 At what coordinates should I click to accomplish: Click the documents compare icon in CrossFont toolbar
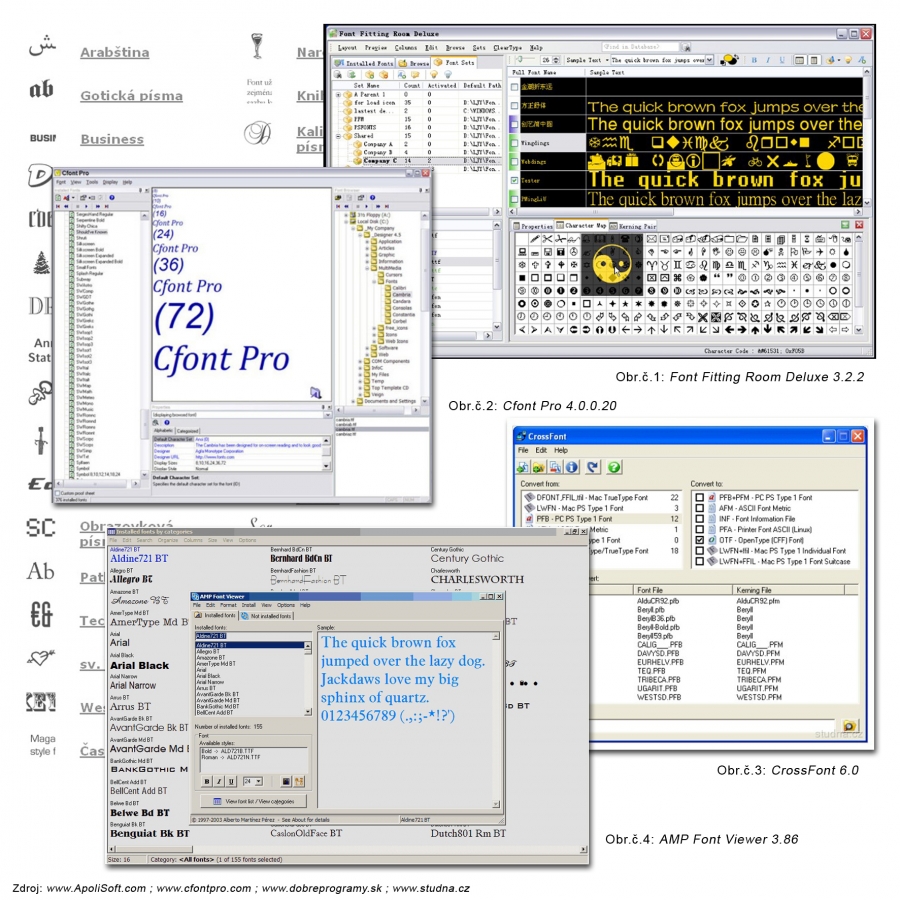click(555, 467)
